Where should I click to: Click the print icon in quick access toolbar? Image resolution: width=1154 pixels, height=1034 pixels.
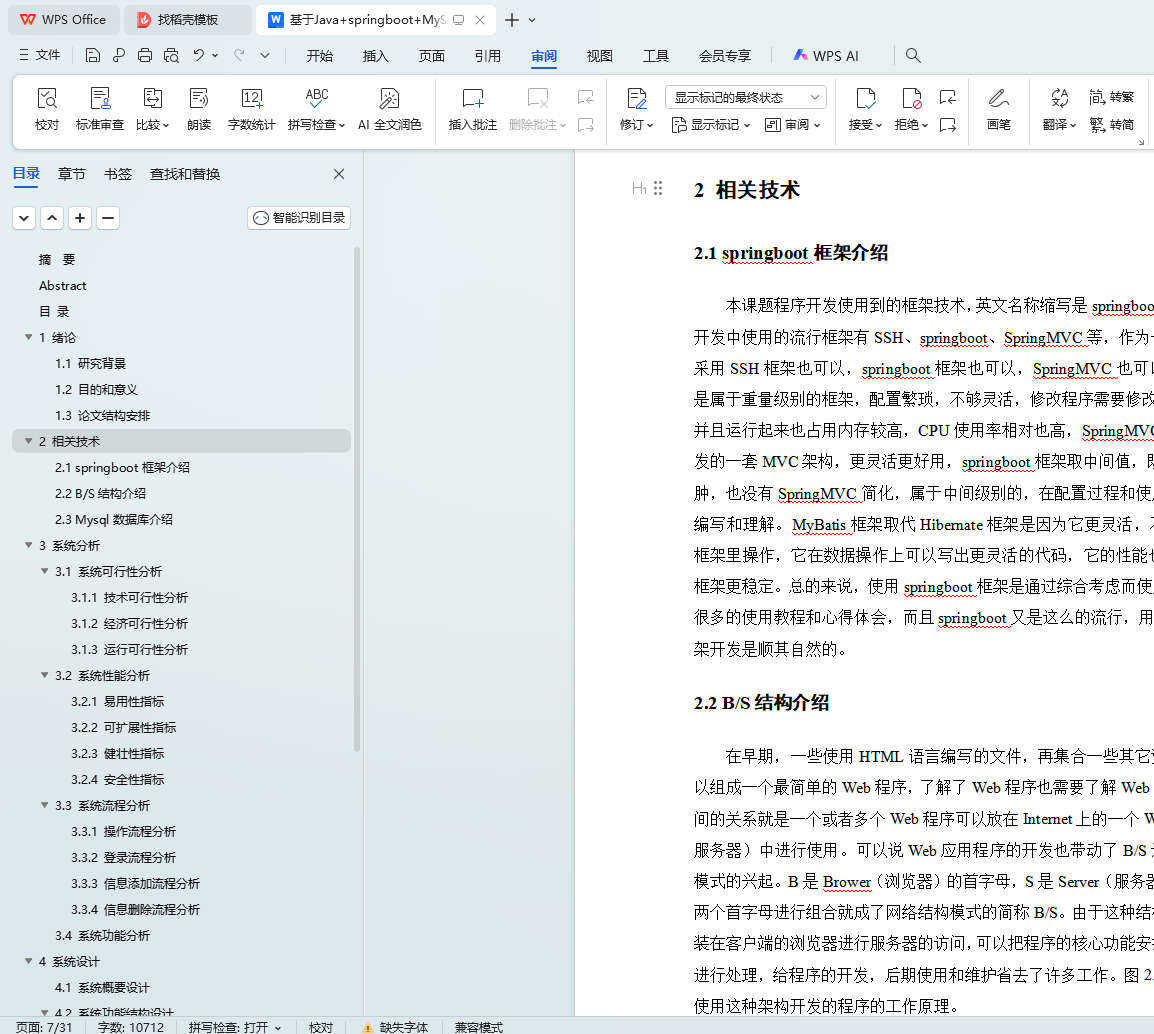pyautogui.click(x=145, y=56)
